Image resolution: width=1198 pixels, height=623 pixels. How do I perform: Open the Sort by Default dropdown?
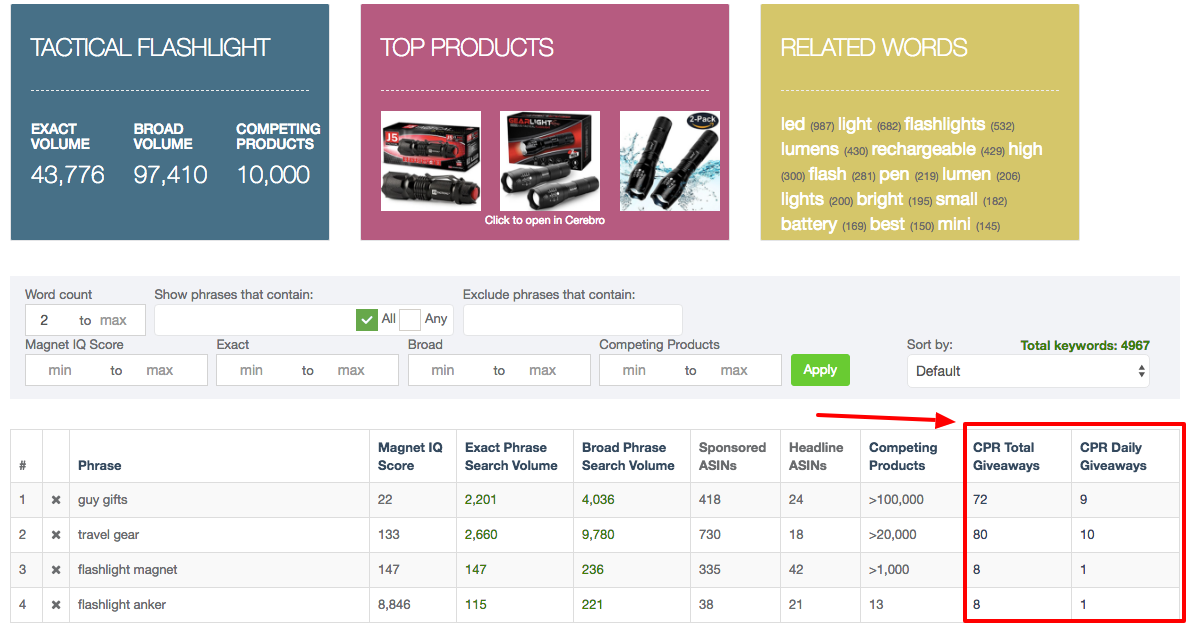coord(1028,371)
